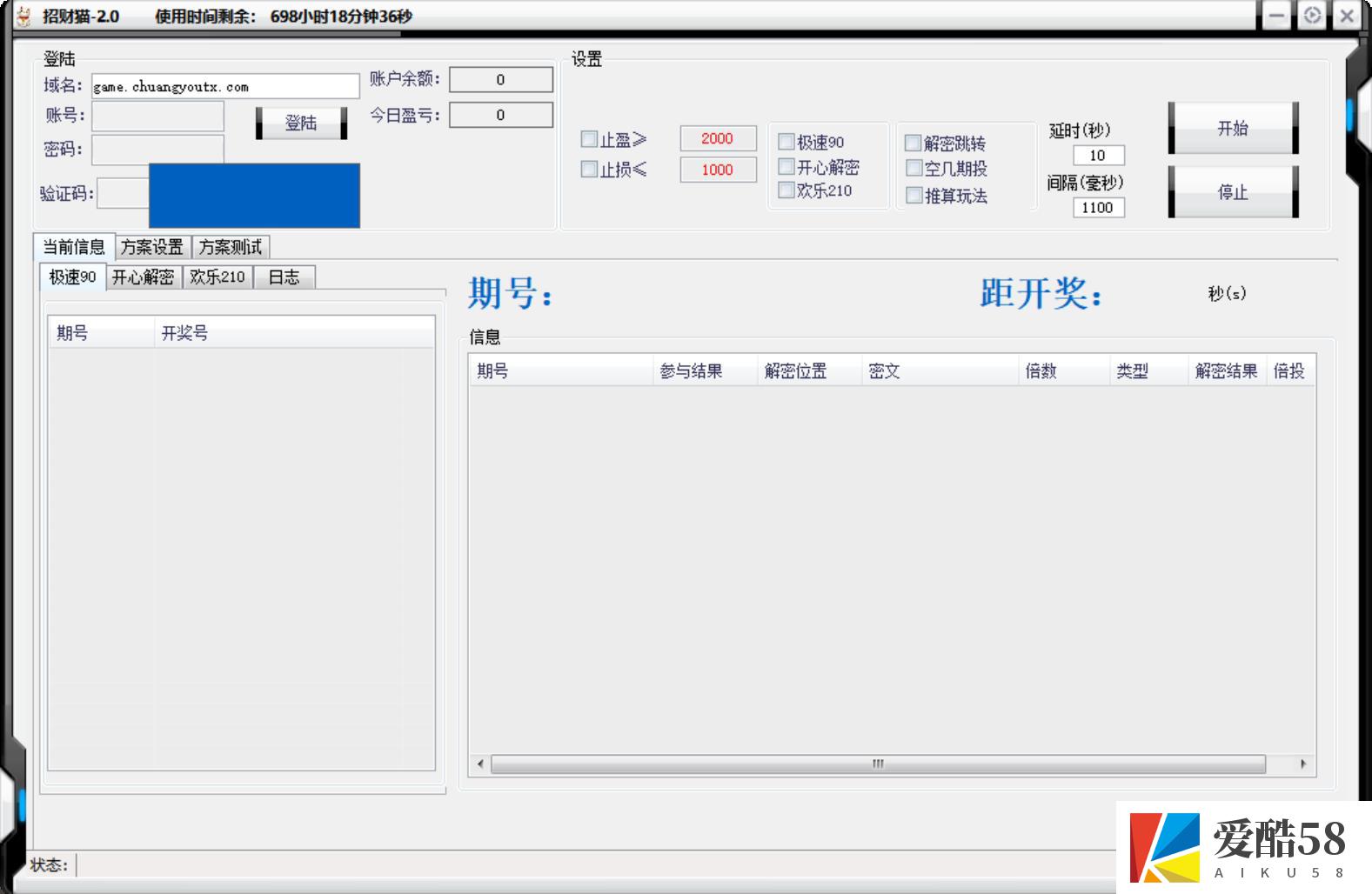The height and width of the screenshot is (894, 1372).
Task: Switch to the 方案设置 tab
Action: click(152, 247)
